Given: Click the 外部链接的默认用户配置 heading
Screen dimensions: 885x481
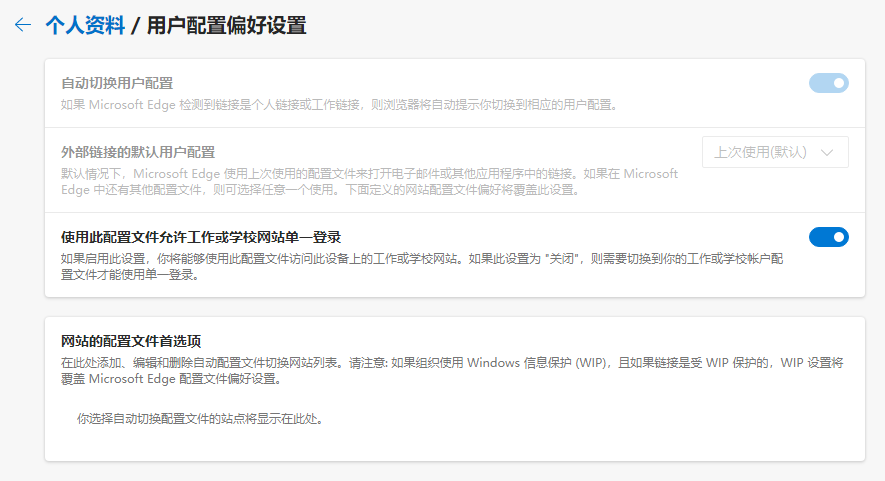Looking at the screenshot, I should (138, 152).
